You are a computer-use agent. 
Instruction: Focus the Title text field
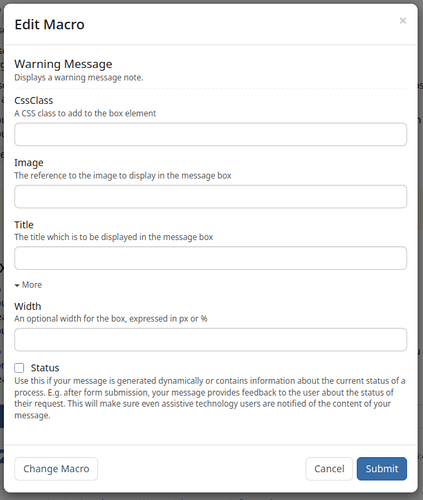point(210,258)
